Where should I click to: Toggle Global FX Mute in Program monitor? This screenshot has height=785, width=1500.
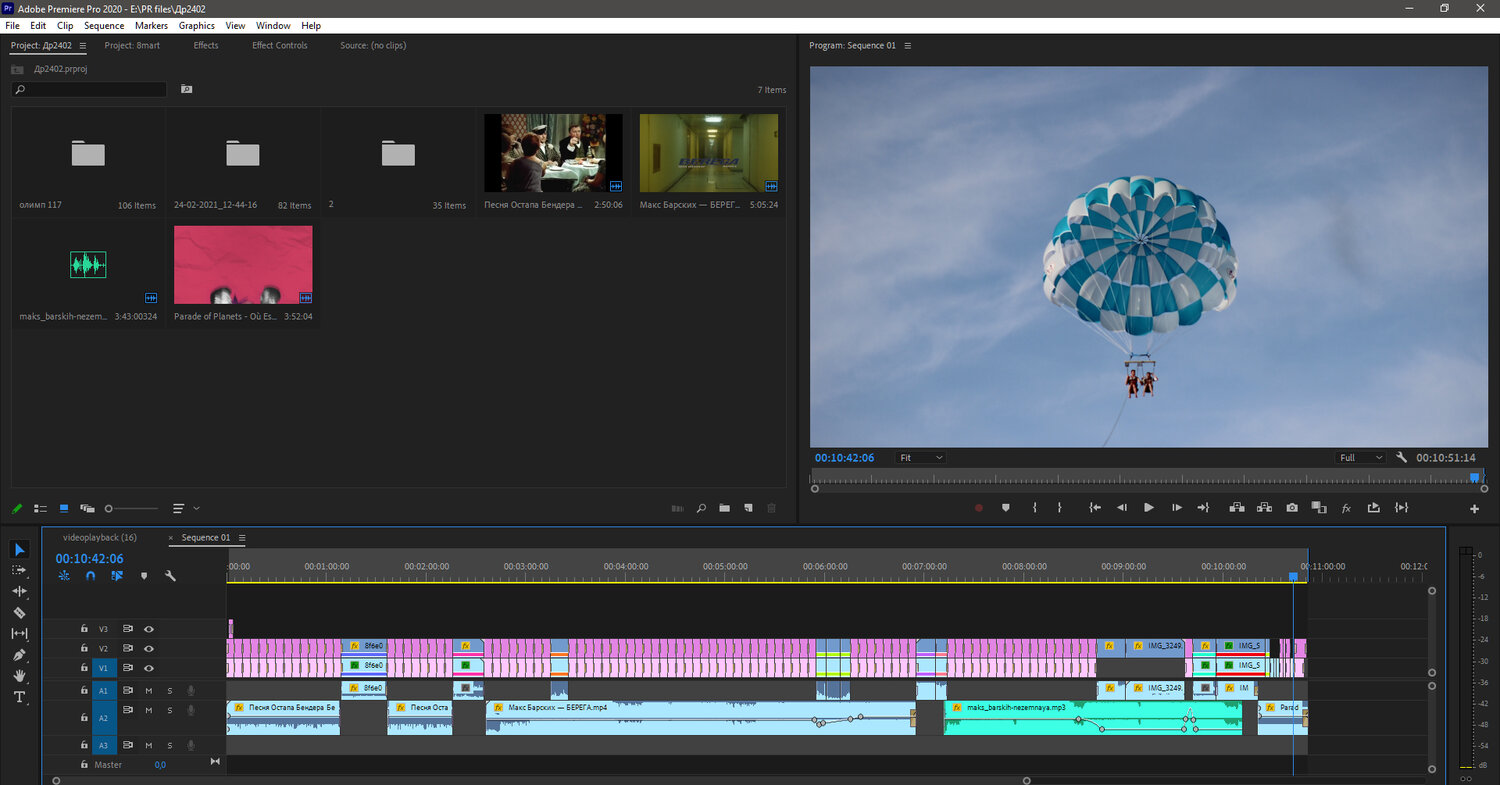(1346, 508)
